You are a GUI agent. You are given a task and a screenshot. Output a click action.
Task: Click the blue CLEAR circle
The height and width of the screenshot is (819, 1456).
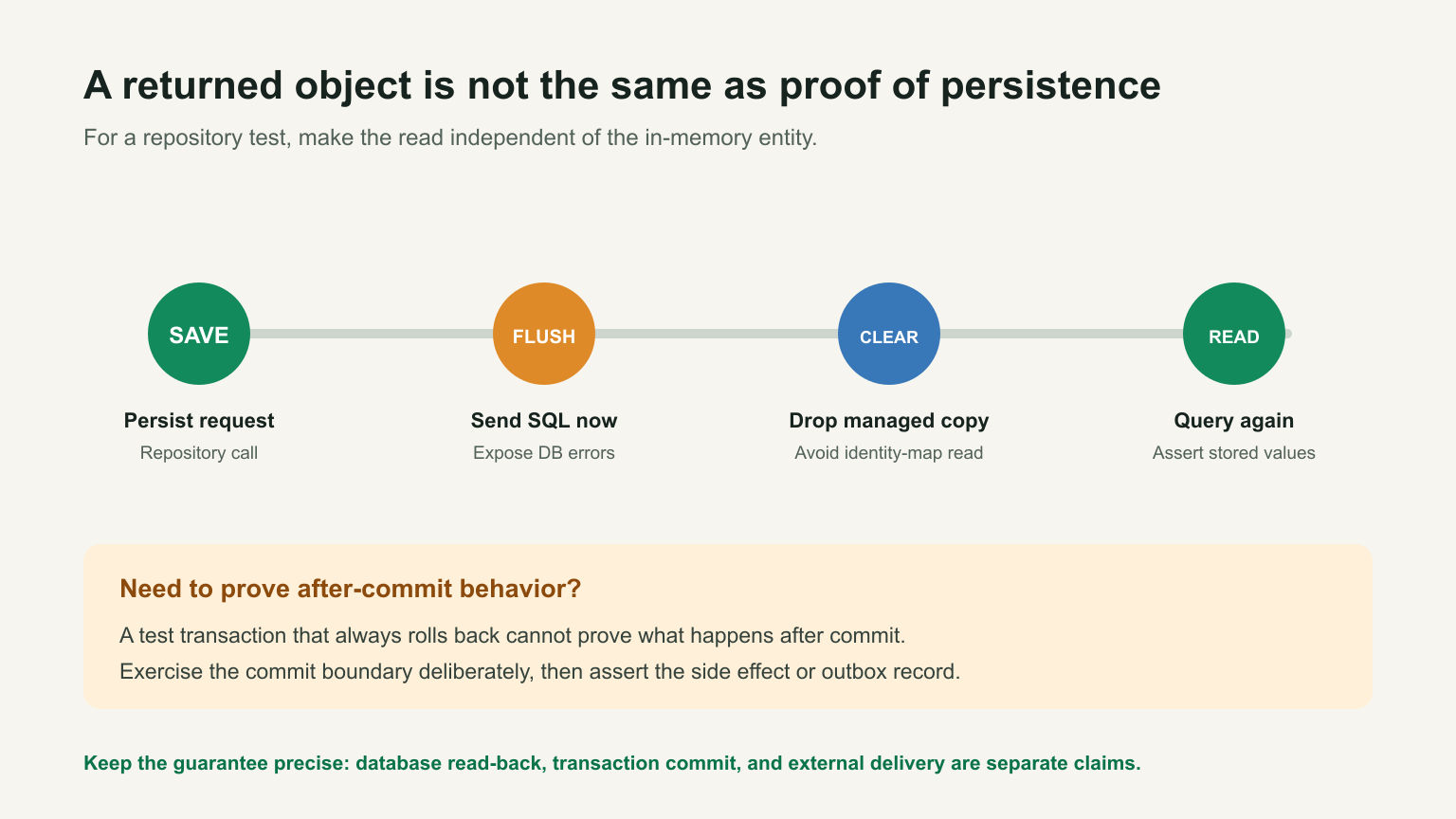pos(889,334)
